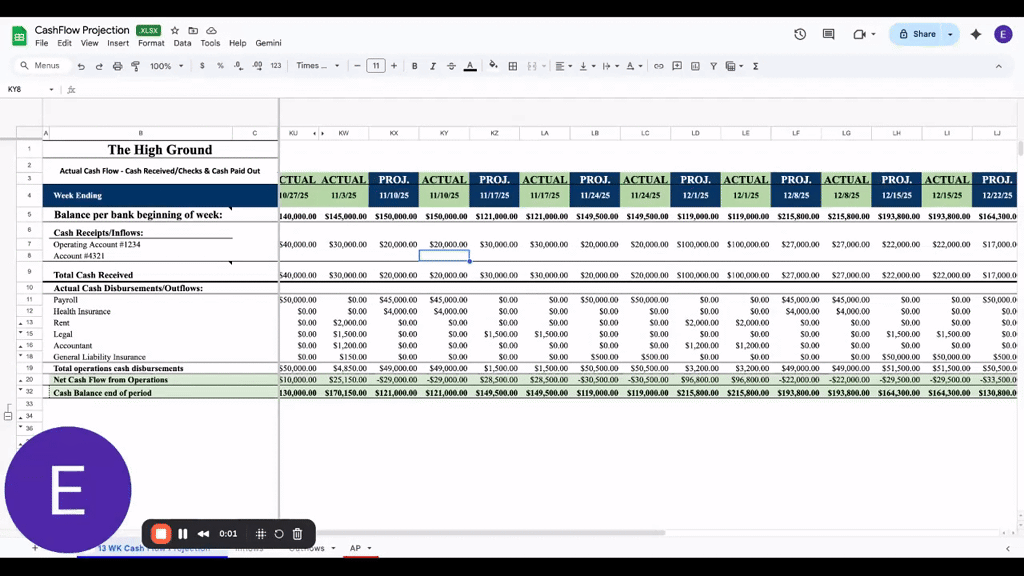The width and height of the screenshot is (1024, 576).
Task: Insert a chart from the toolbar
Action: coord(693,65)
